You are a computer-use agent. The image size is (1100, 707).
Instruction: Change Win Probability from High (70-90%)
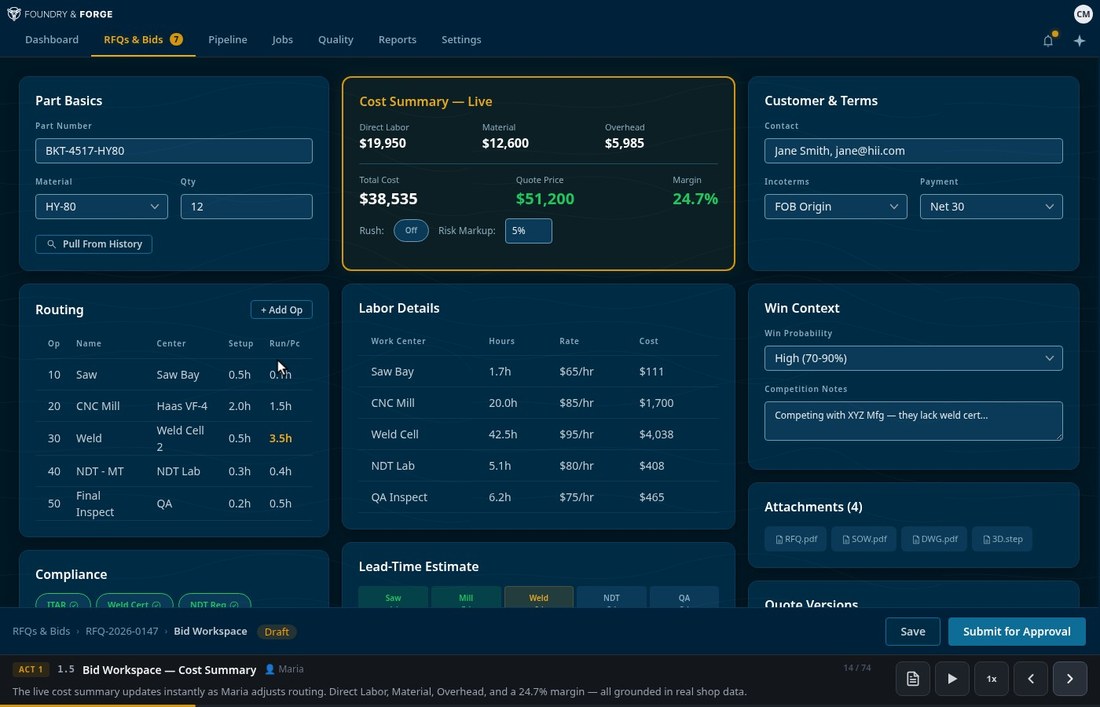pyautogui.click(x=913, y=357)
